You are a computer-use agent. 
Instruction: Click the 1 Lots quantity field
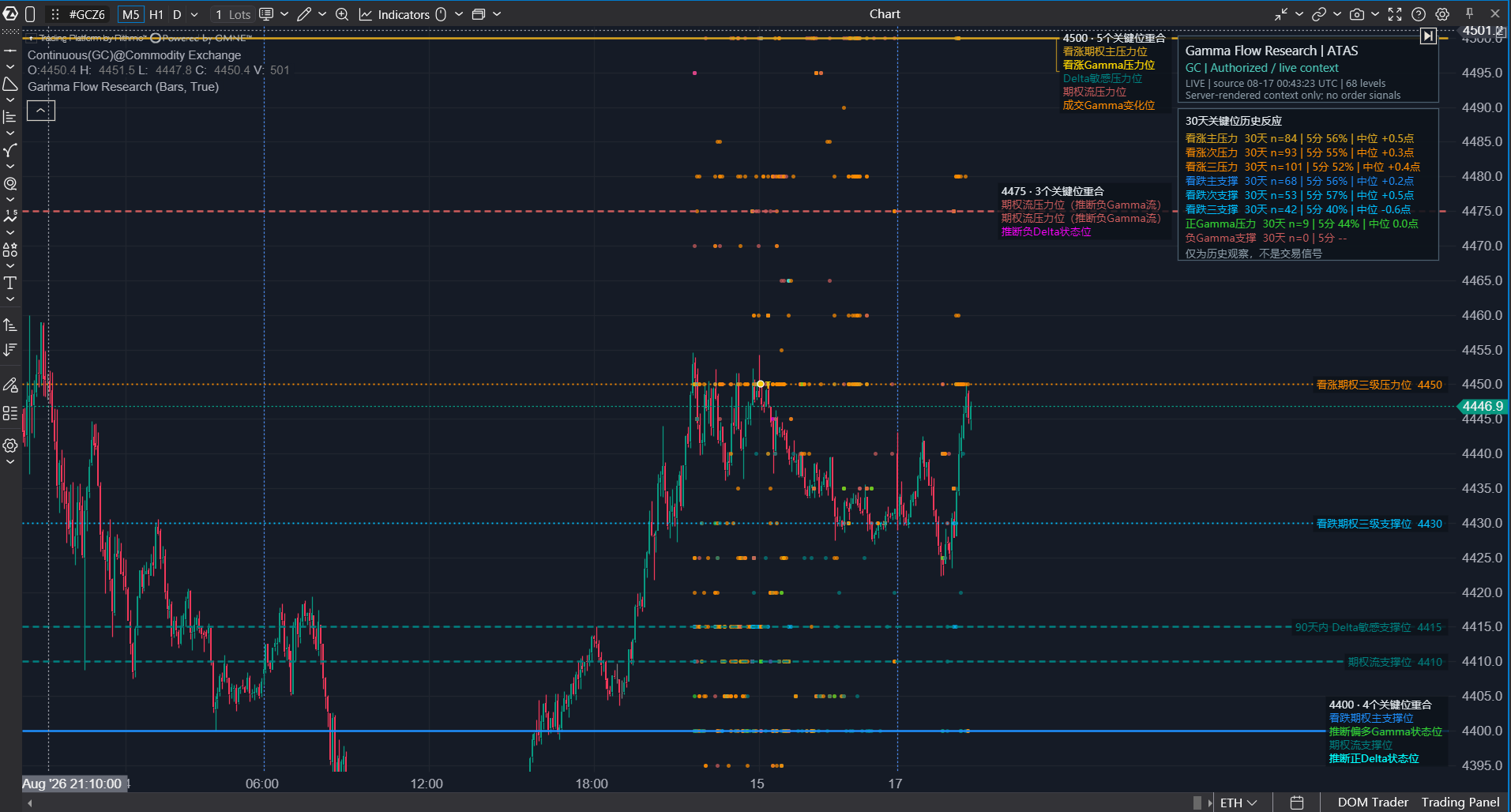(232, 14)
